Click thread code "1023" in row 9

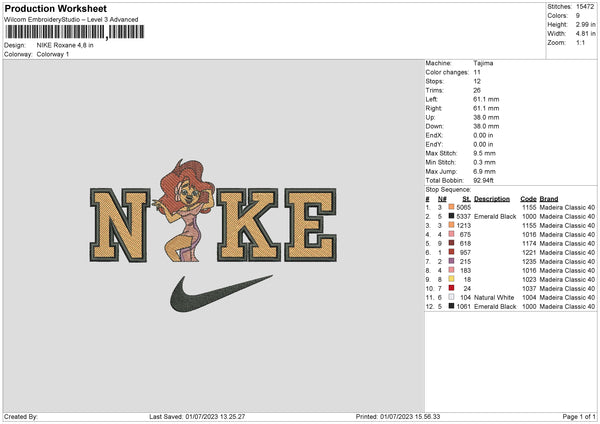pos(529,279)
